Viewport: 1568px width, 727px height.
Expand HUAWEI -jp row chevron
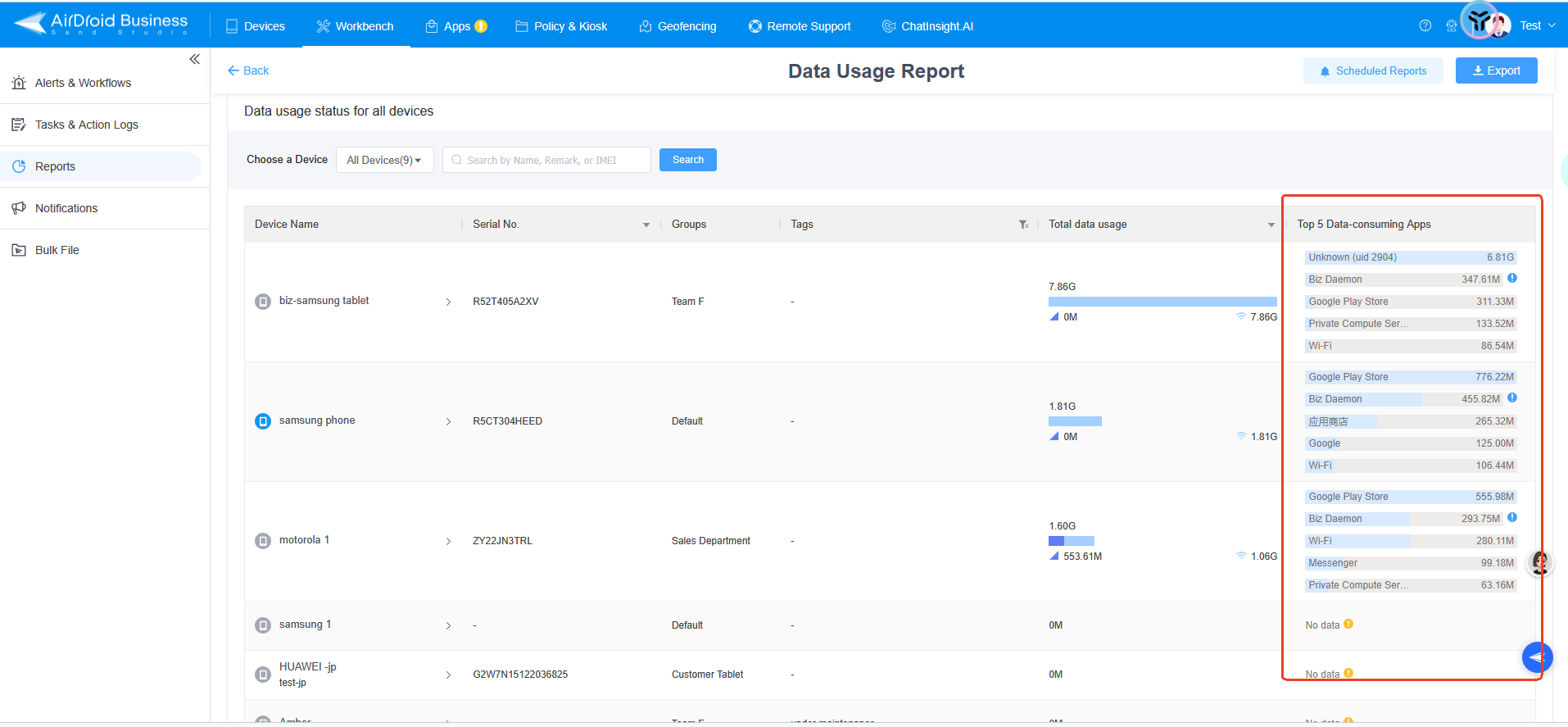point(448,675)
